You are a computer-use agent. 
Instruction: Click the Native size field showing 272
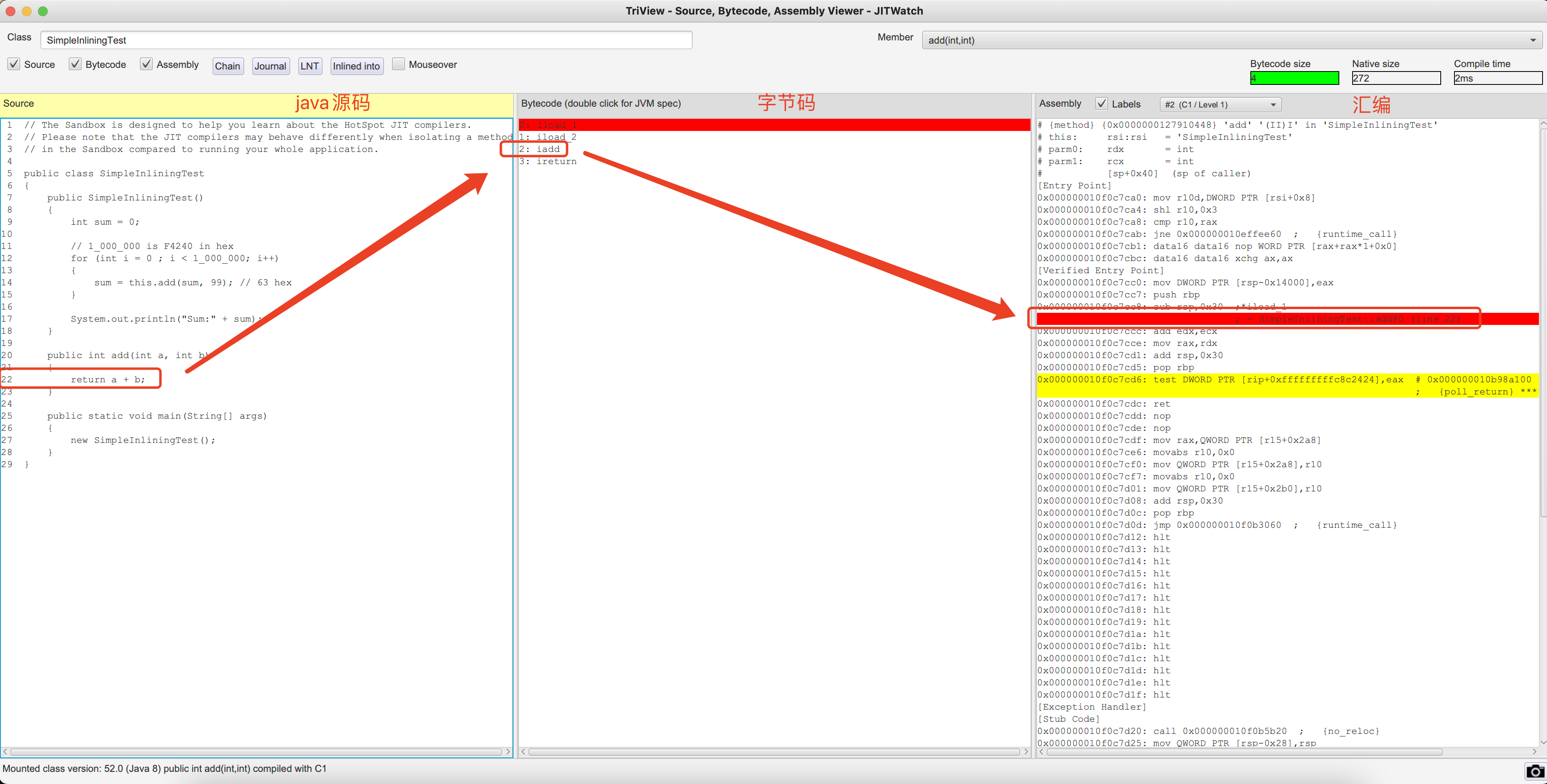[x=1396, y=78]
